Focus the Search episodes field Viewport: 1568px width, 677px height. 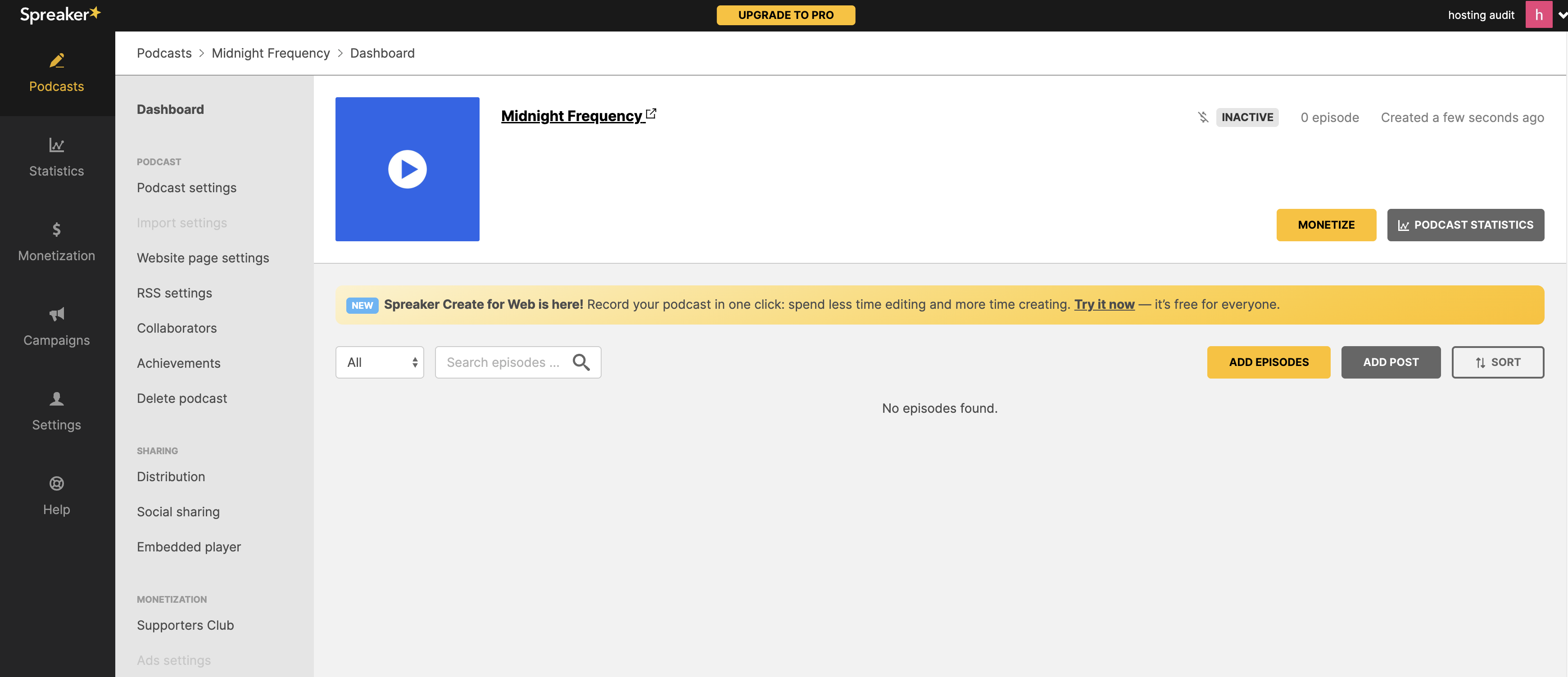tap(517, 362)
